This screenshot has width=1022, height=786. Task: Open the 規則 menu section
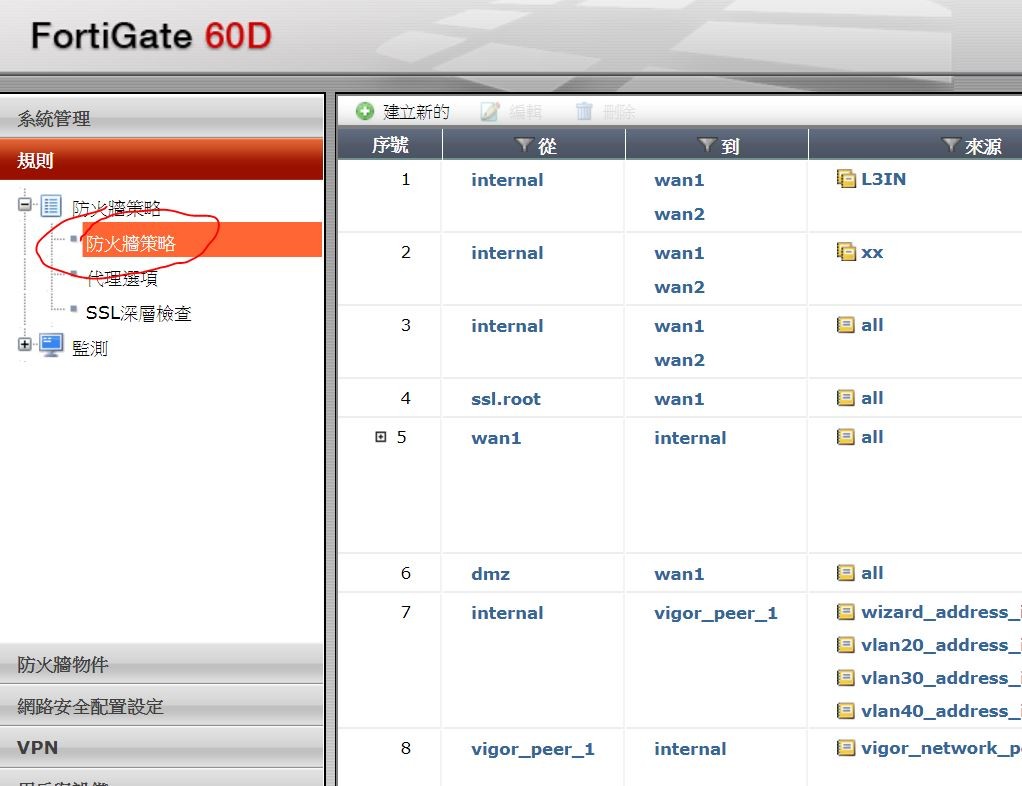[x=162, y=160]
